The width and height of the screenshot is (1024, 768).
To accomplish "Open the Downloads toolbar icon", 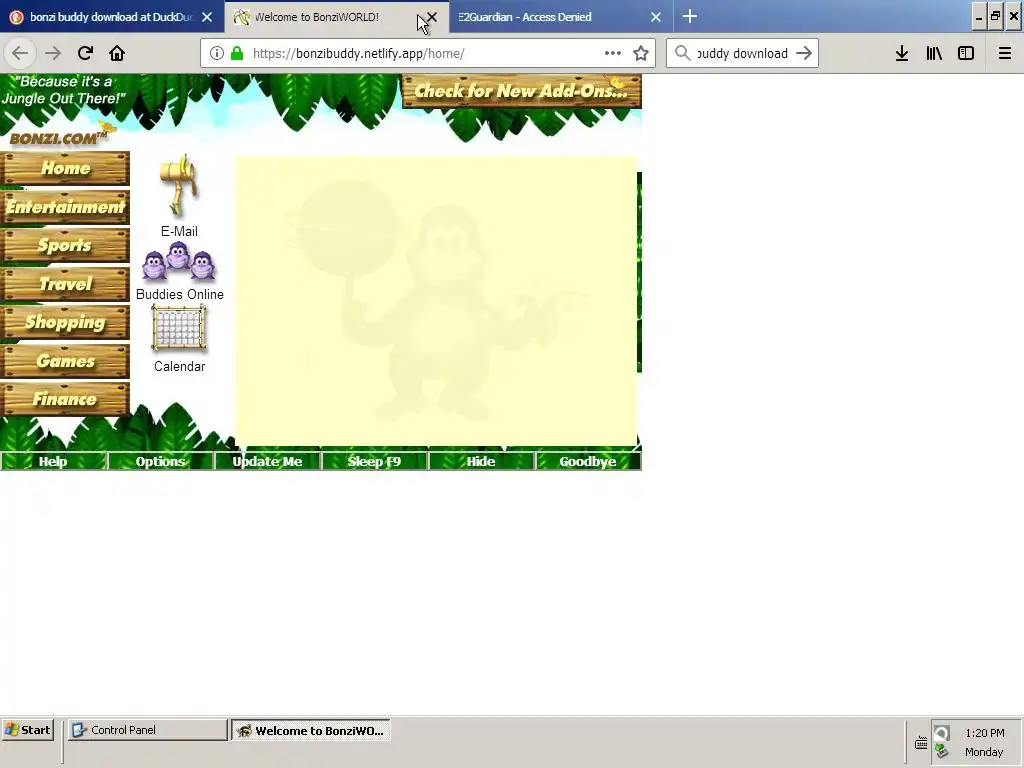I will point(902,53).
